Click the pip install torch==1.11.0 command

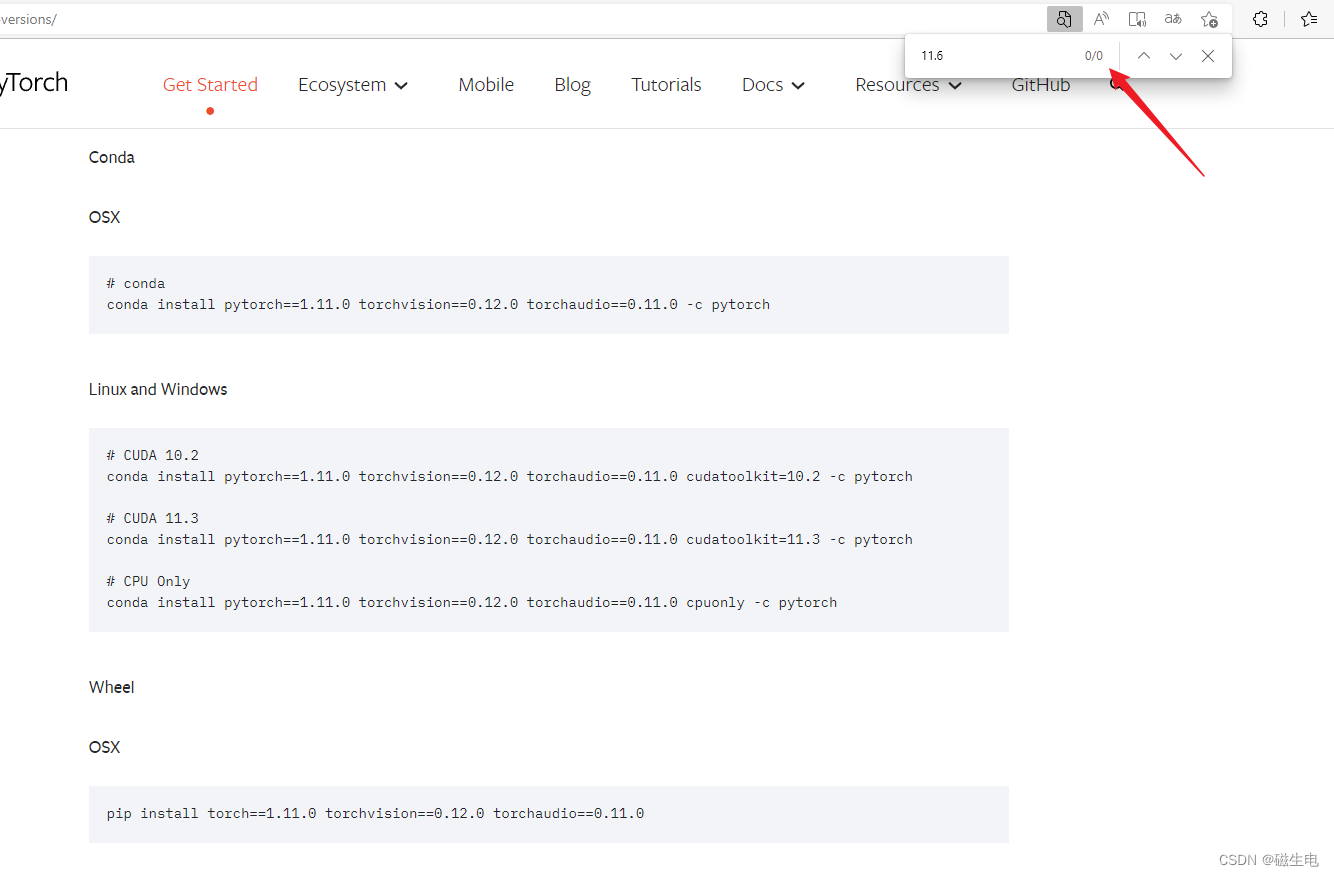click(x=376, y=813)
